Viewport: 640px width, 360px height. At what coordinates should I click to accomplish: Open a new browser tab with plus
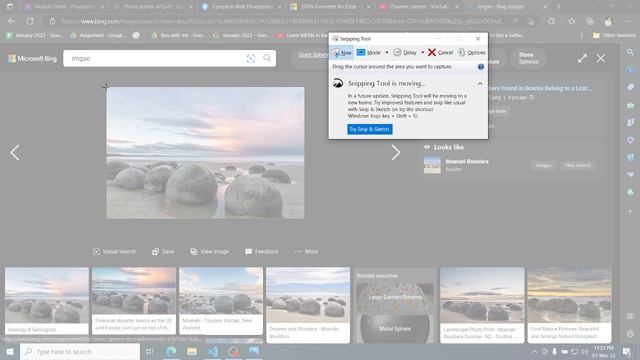(x=559, y=7)
